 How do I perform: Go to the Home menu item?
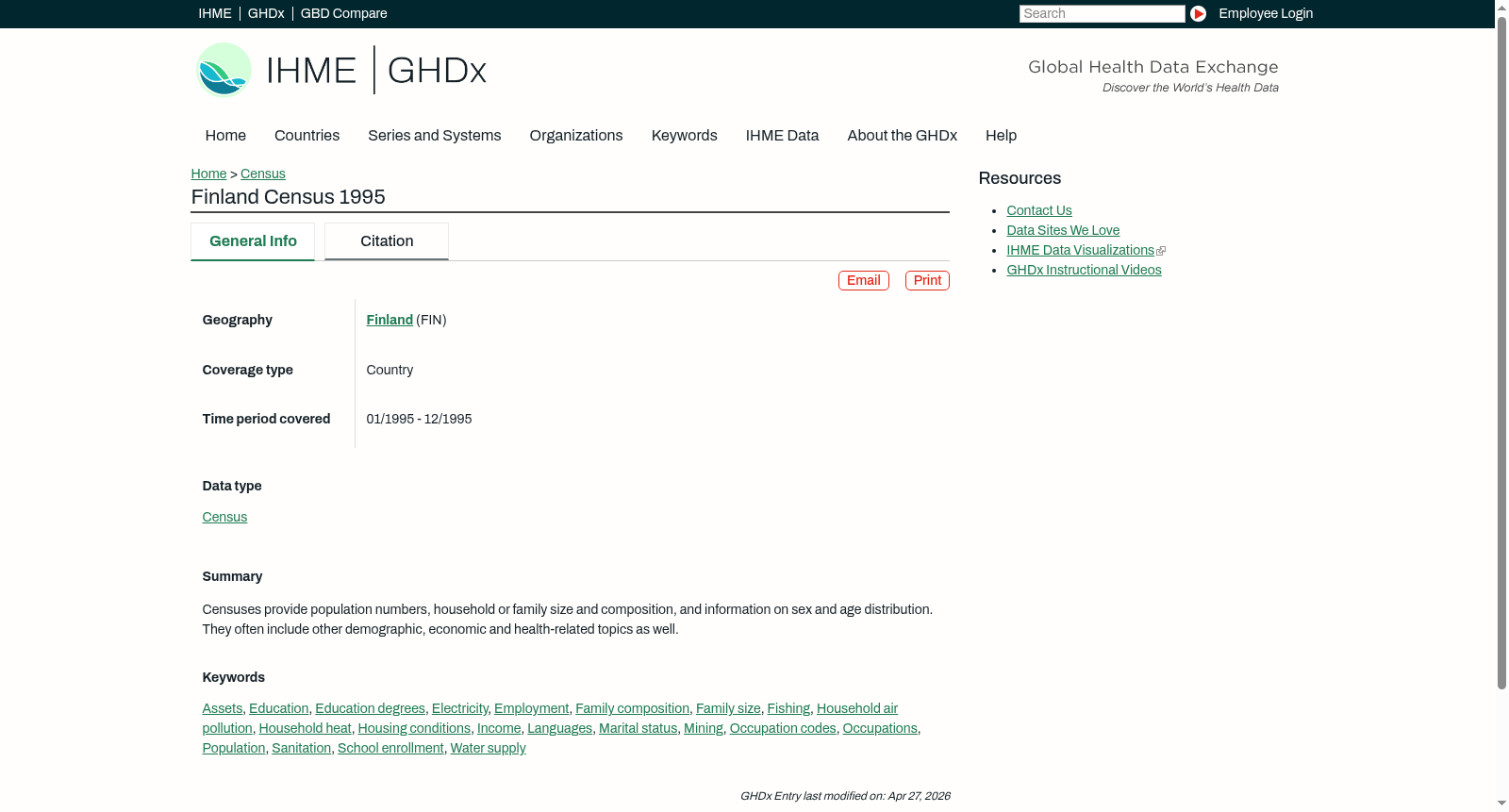pos(225,136)
